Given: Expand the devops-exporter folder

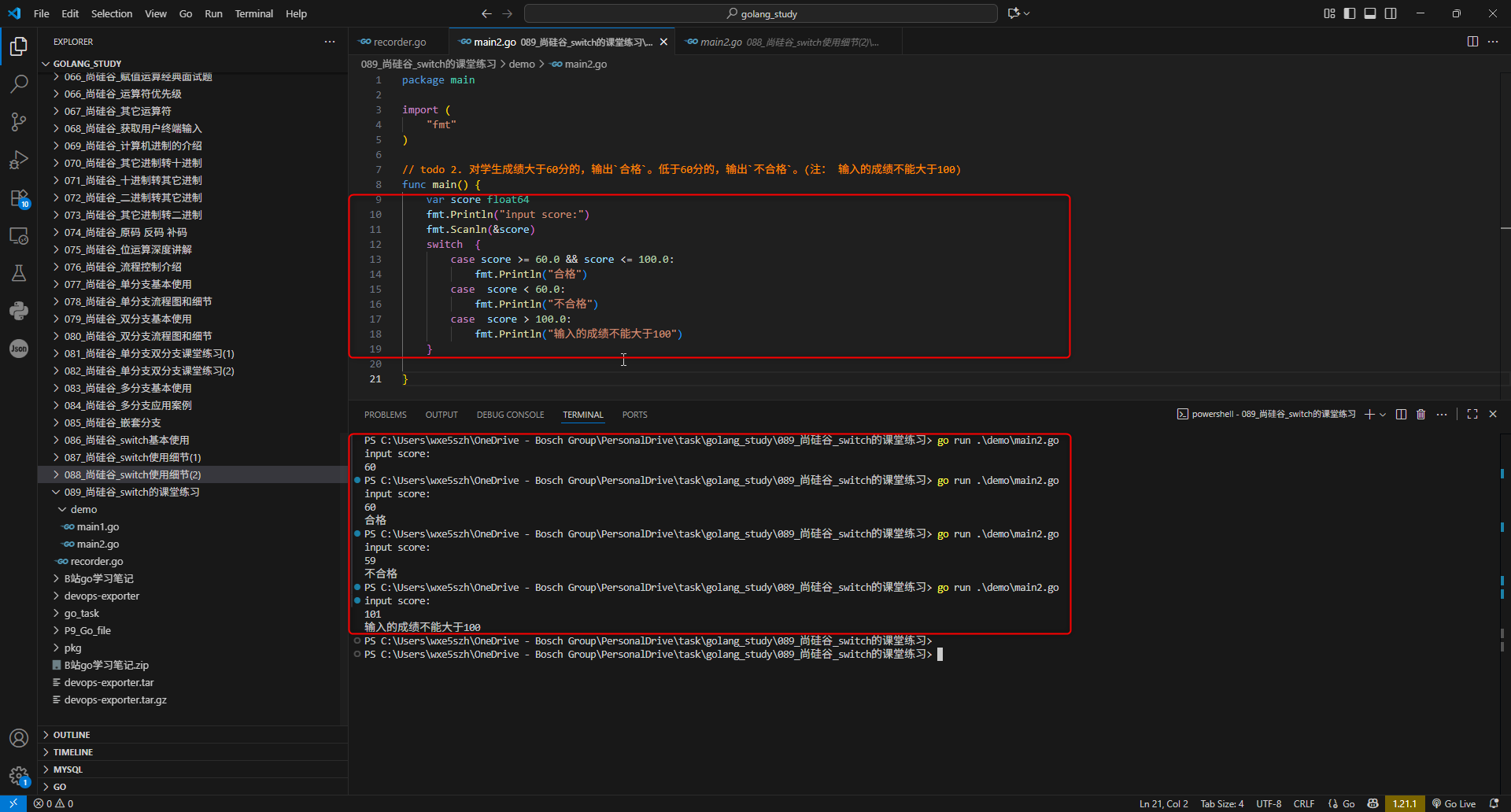Looking at the screenshot, I should [193, 596].
